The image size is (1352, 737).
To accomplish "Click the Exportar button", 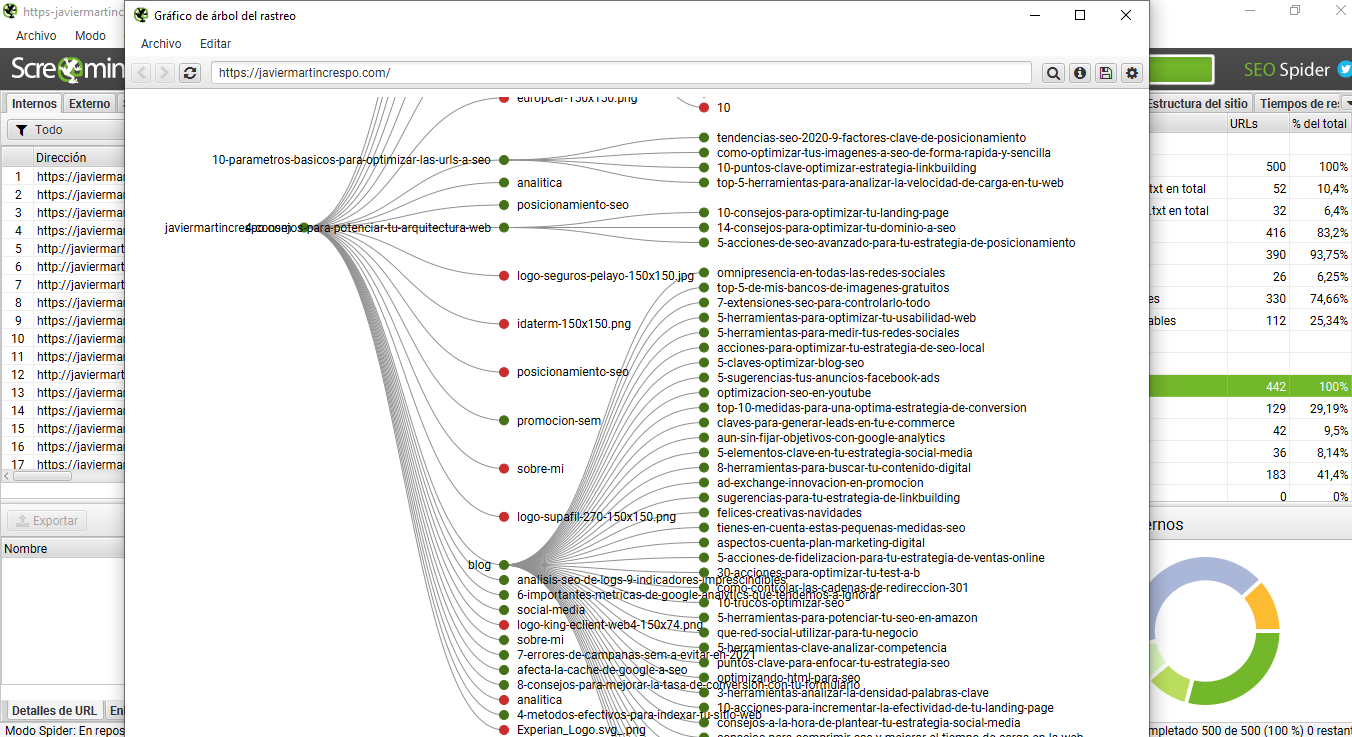I will point(47,521).
